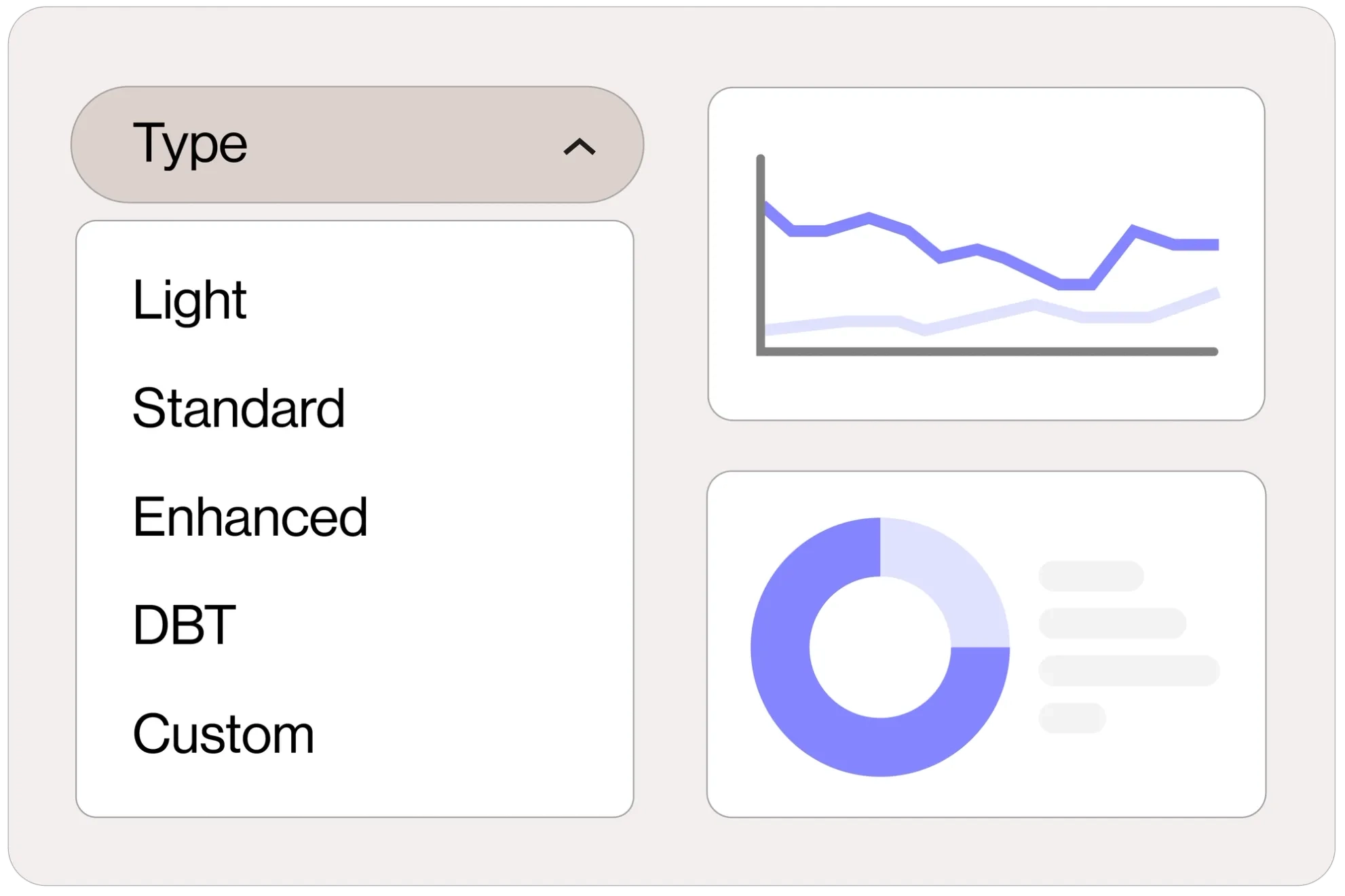Image resolution: width=1345 pixels, height=896 pixels.
Task: Collapse the Type dropdown chevron
Action: pos(580,147)
